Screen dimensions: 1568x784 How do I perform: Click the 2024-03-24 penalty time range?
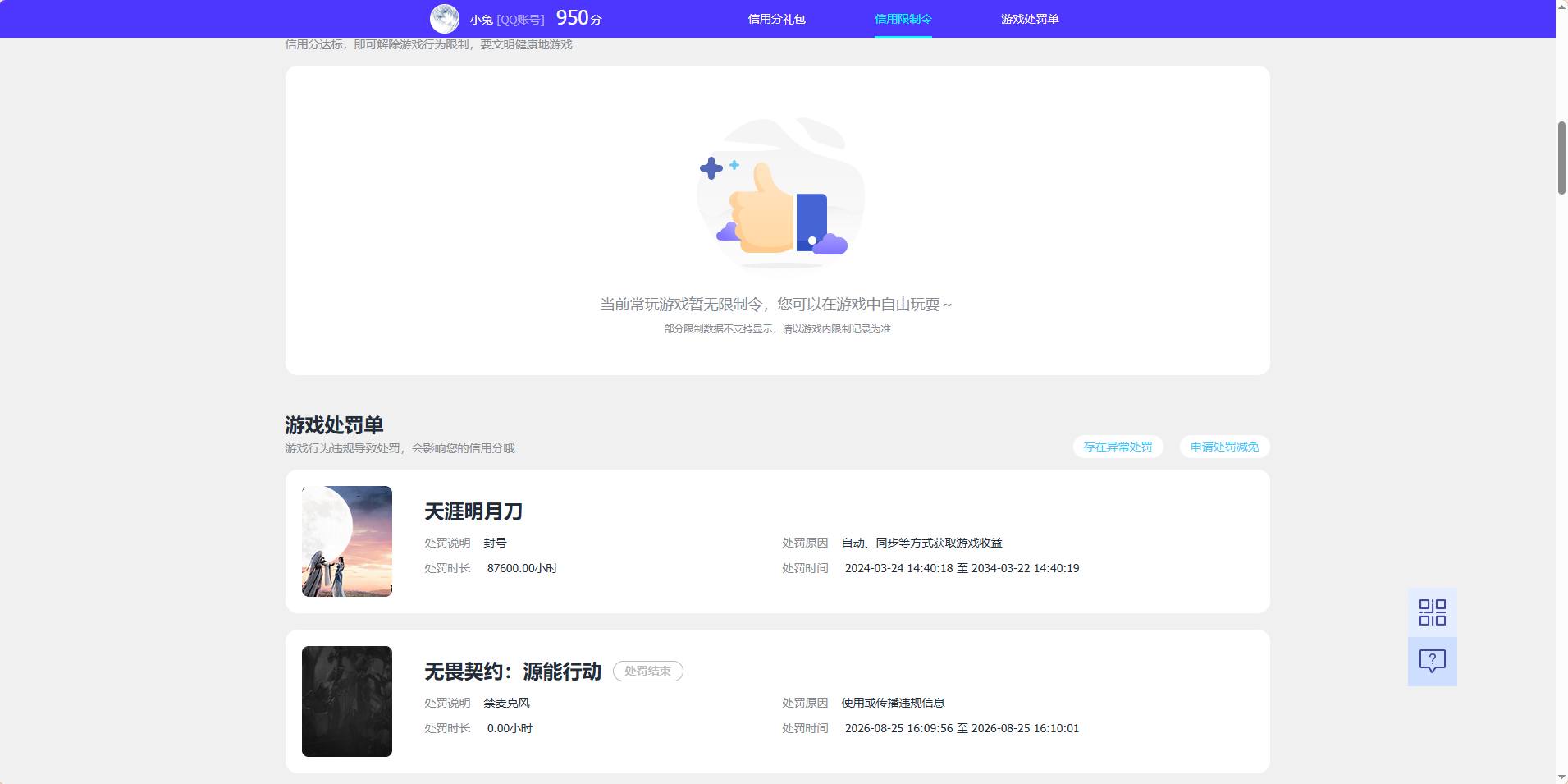pos(962,568)
